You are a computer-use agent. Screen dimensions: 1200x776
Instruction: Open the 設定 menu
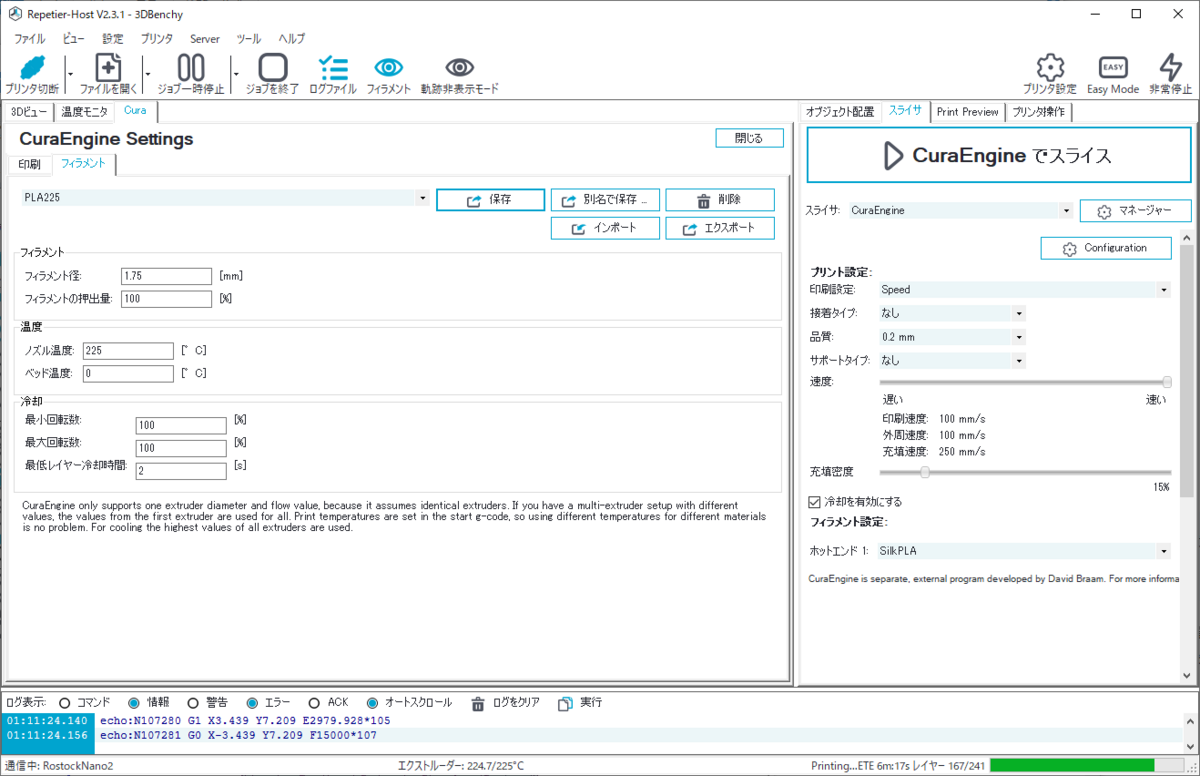click(113, 38)
